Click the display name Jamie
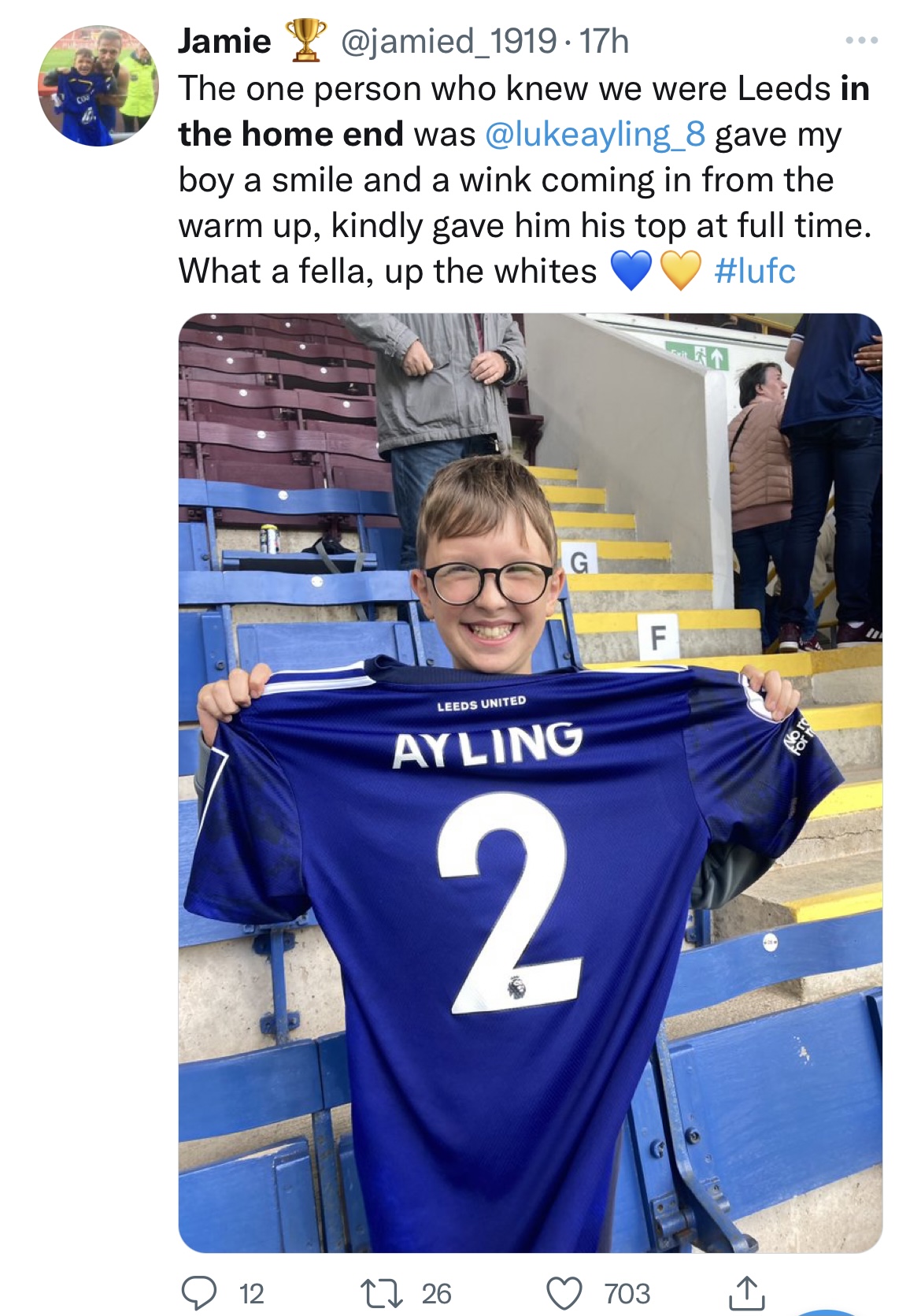This screenshot has width=921, height=1316. pyautogui.click(x=224, y=41)
